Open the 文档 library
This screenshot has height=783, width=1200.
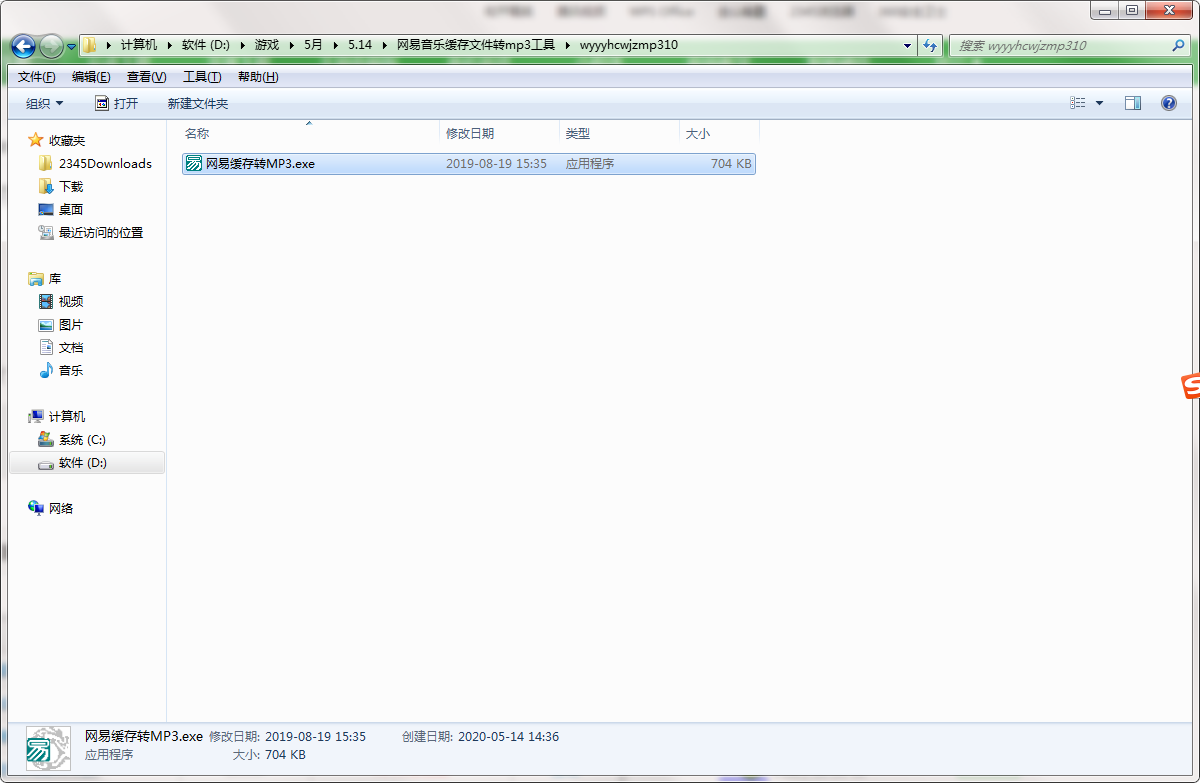[x=61, y=347]
